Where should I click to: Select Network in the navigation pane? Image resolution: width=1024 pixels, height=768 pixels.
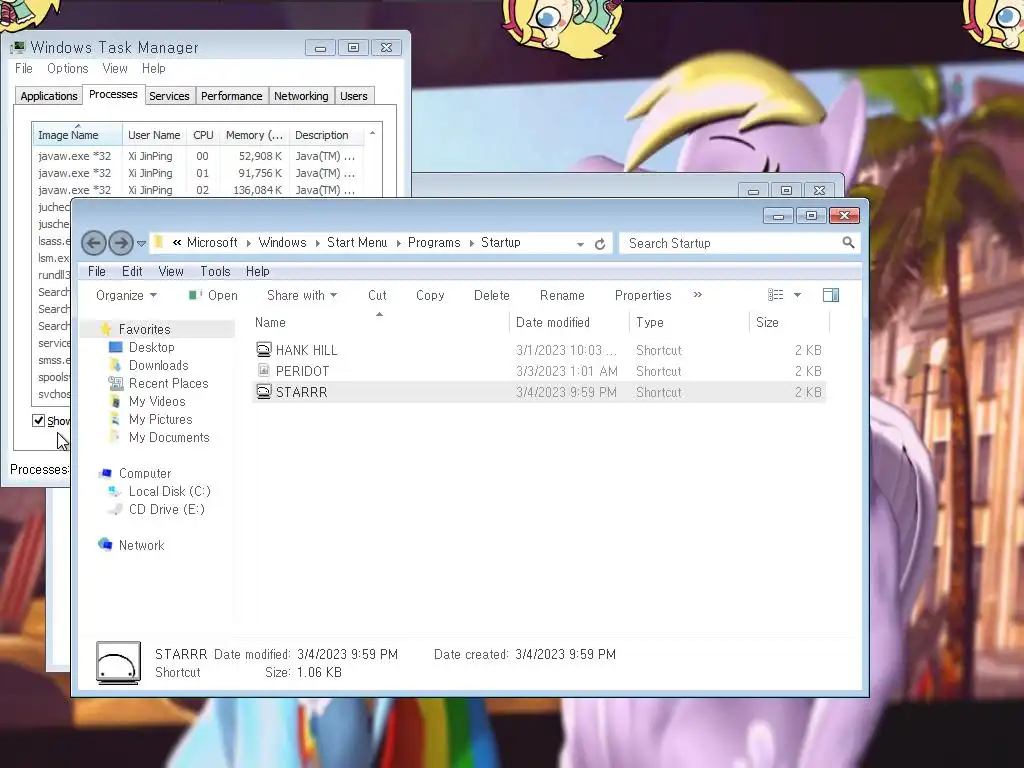[141, 545]
